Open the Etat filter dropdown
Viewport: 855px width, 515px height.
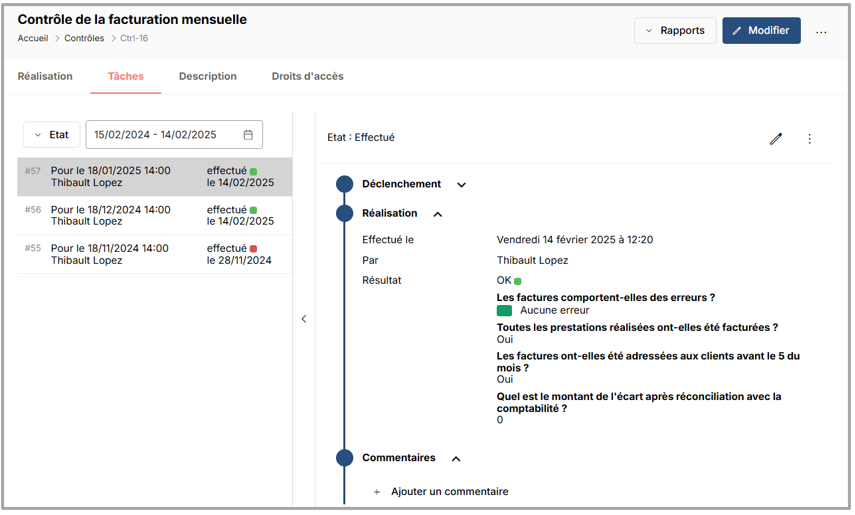point(51,135)
